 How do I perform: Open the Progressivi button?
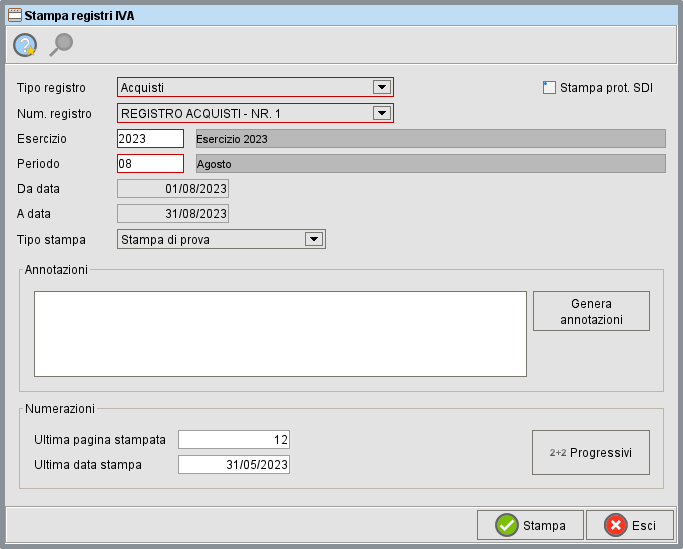point(591,452)
